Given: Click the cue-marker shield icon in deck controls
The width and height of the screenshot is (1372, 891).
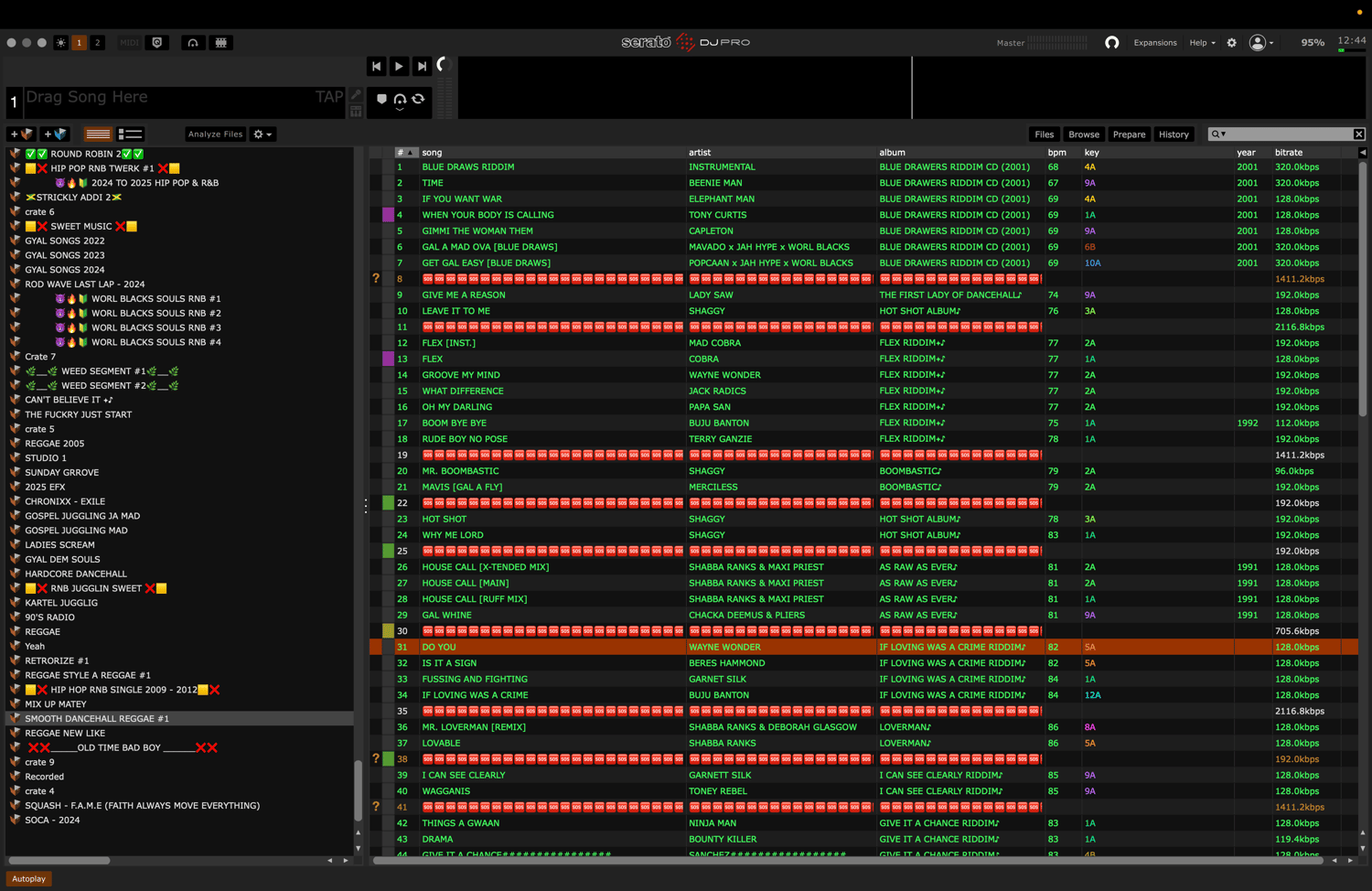Looking at the screenshot, I should (381, 99).
